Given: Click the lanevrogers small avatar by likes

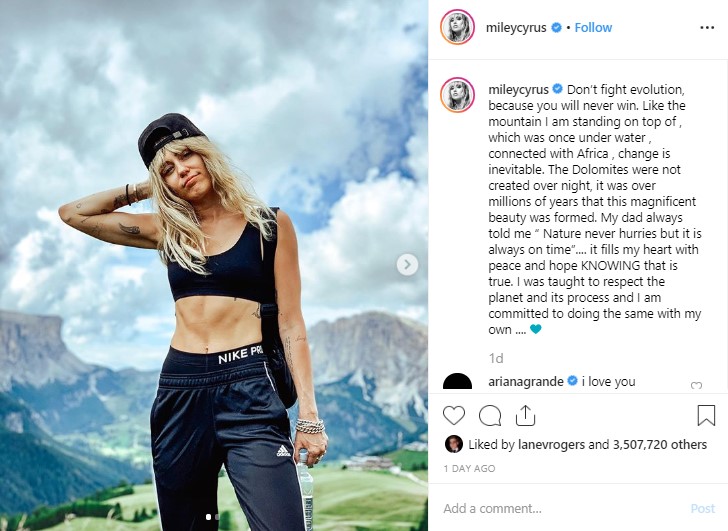Looking at the screenshot, I should 453,444.
